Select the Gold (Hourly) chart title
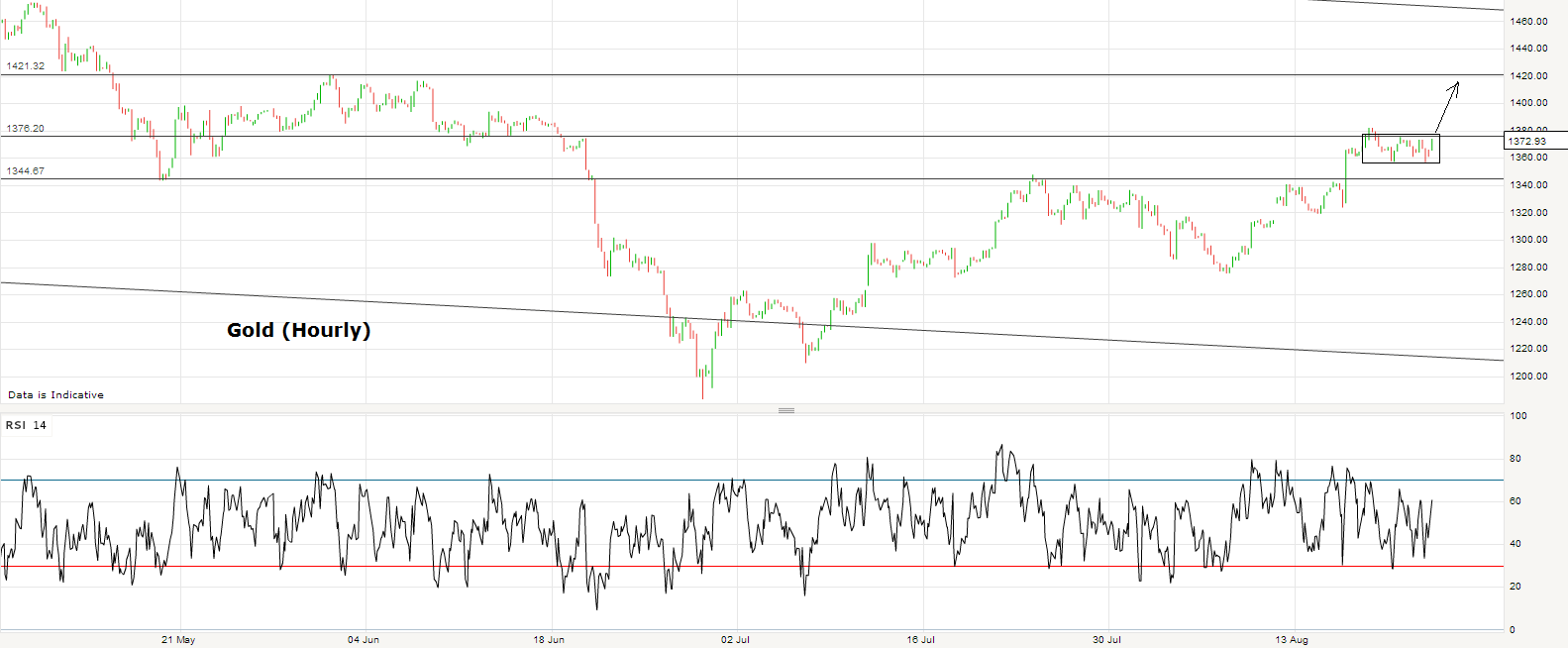This screenshot has height=648, width=1568. [x=298, y=330]
